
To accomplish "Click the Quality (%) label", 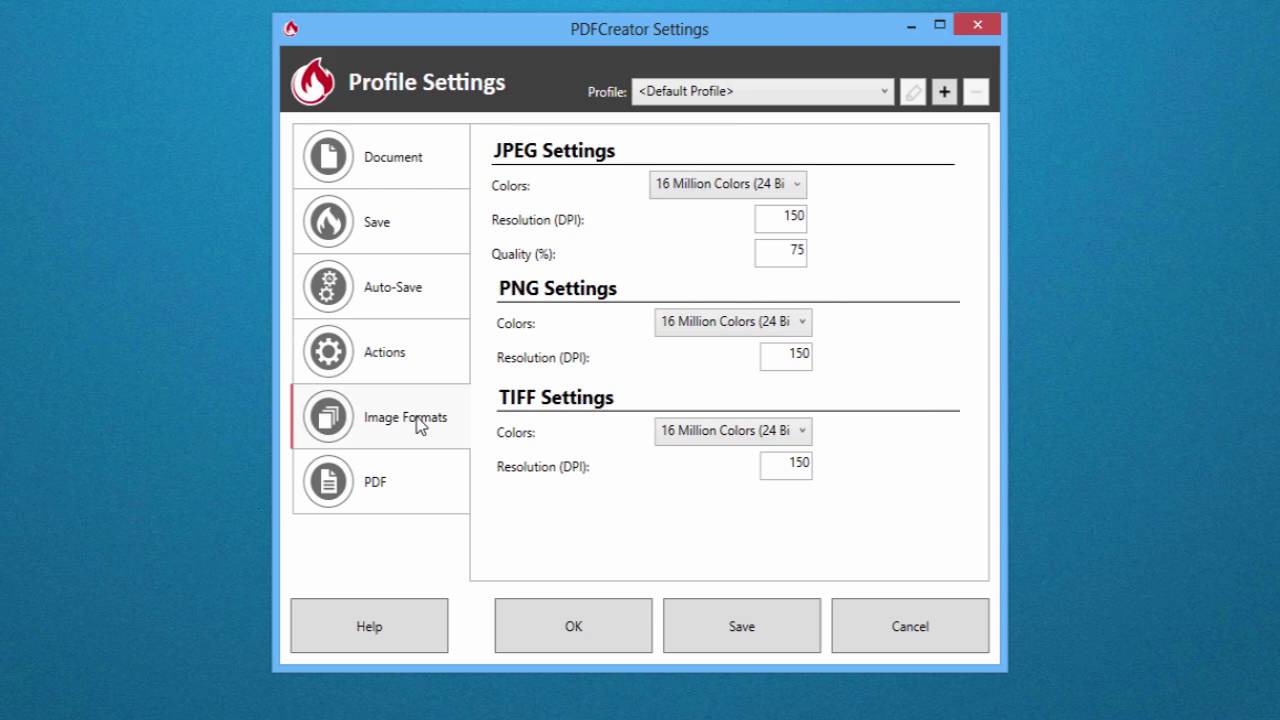I will click(523, 254).
